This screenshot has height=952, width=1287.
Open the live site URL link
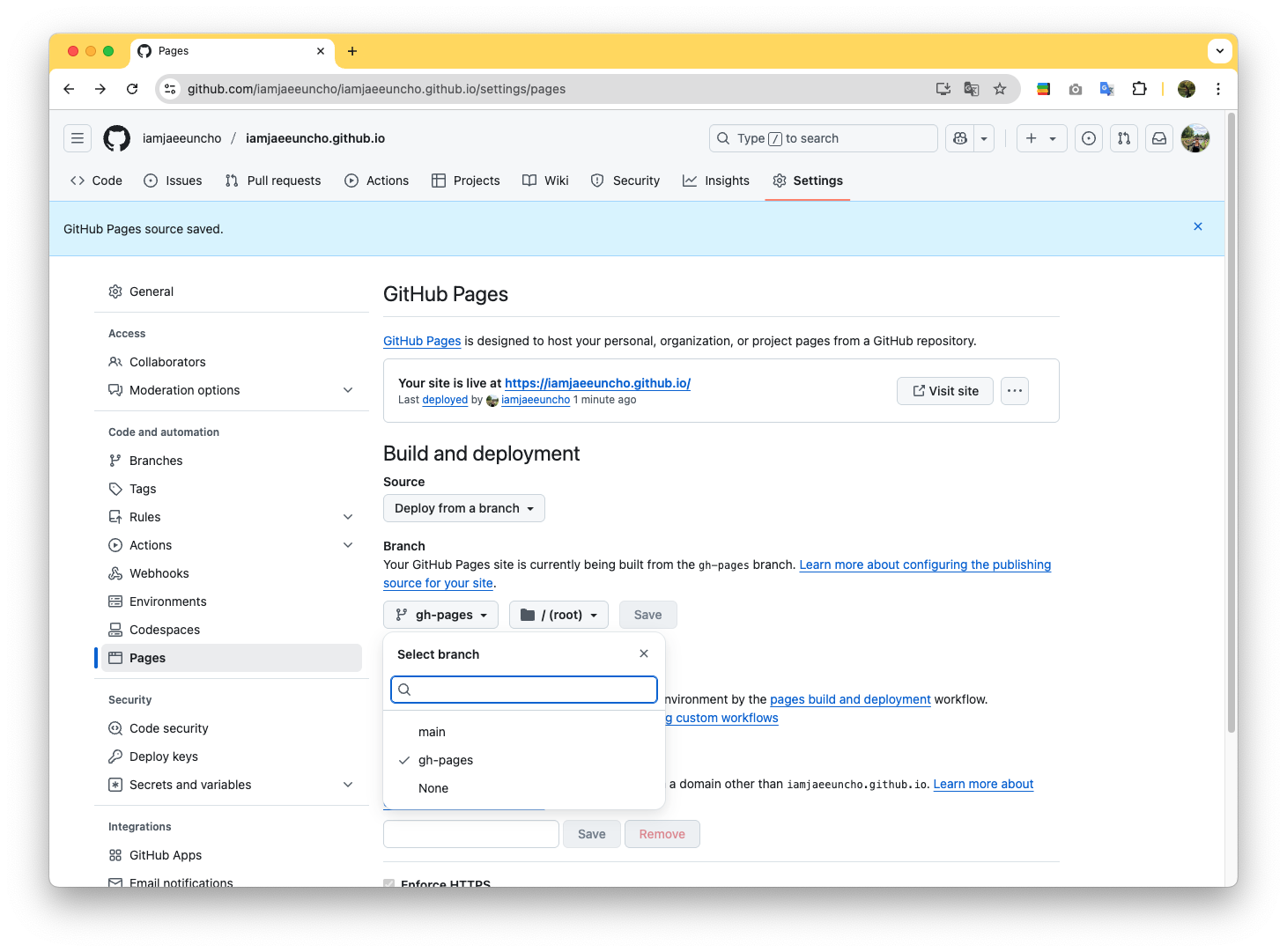[597, 383]
